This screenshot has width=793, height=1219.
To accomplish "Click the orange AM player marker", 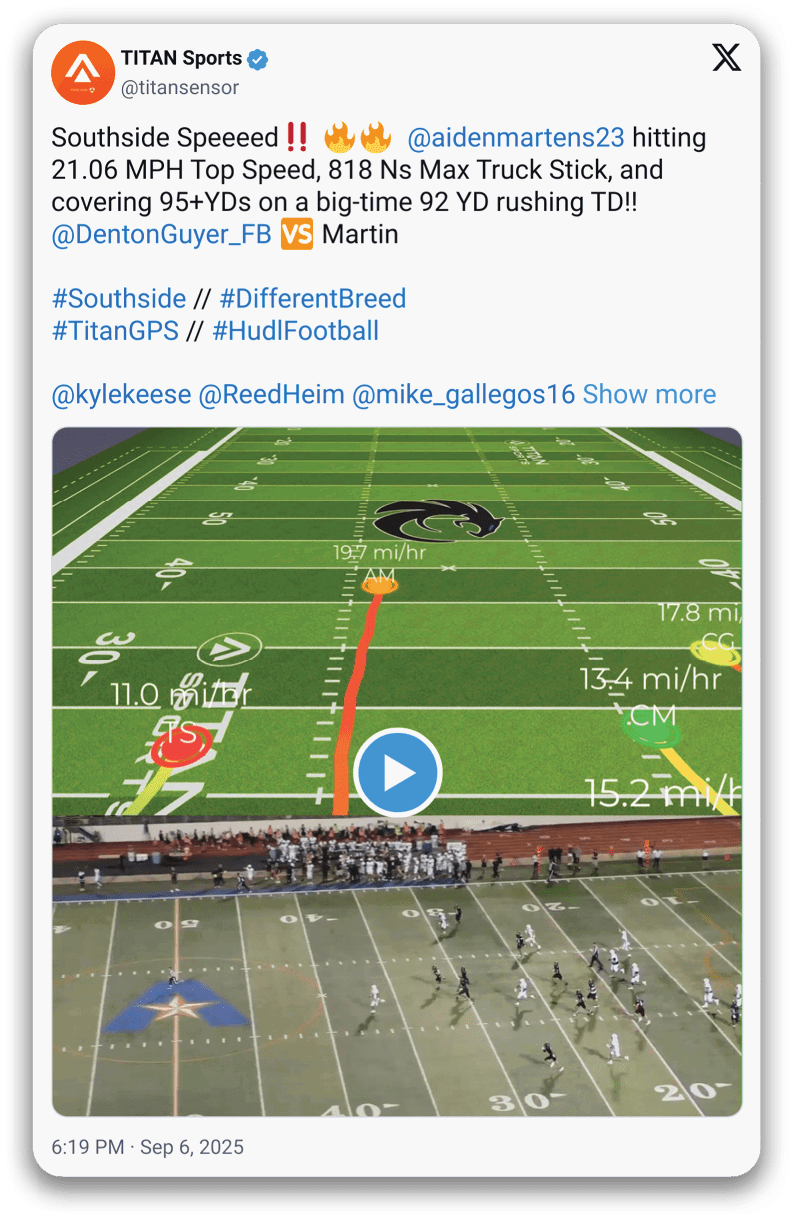I will click(379, 584).
